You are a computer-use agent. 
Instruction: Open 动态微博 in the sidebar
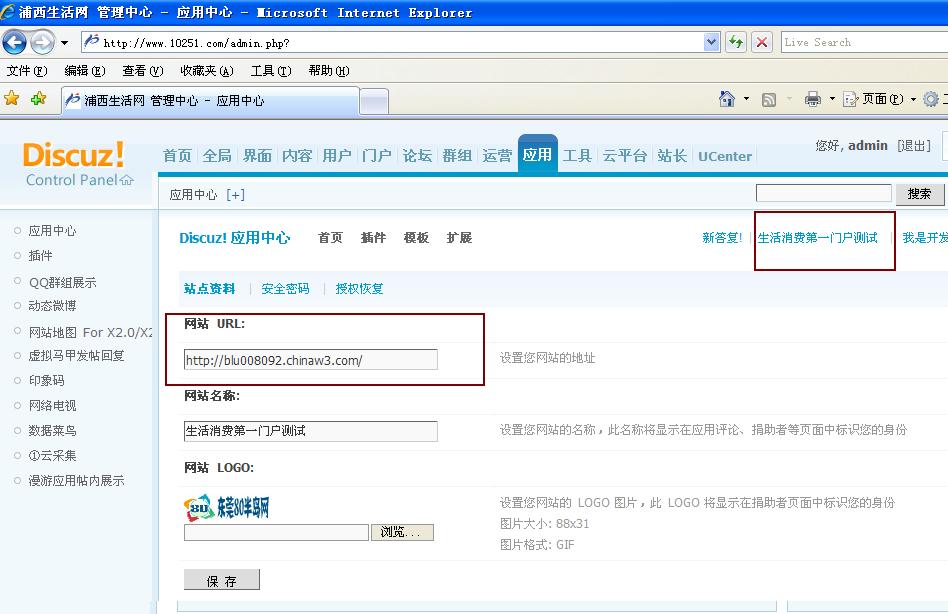point(53,306)
